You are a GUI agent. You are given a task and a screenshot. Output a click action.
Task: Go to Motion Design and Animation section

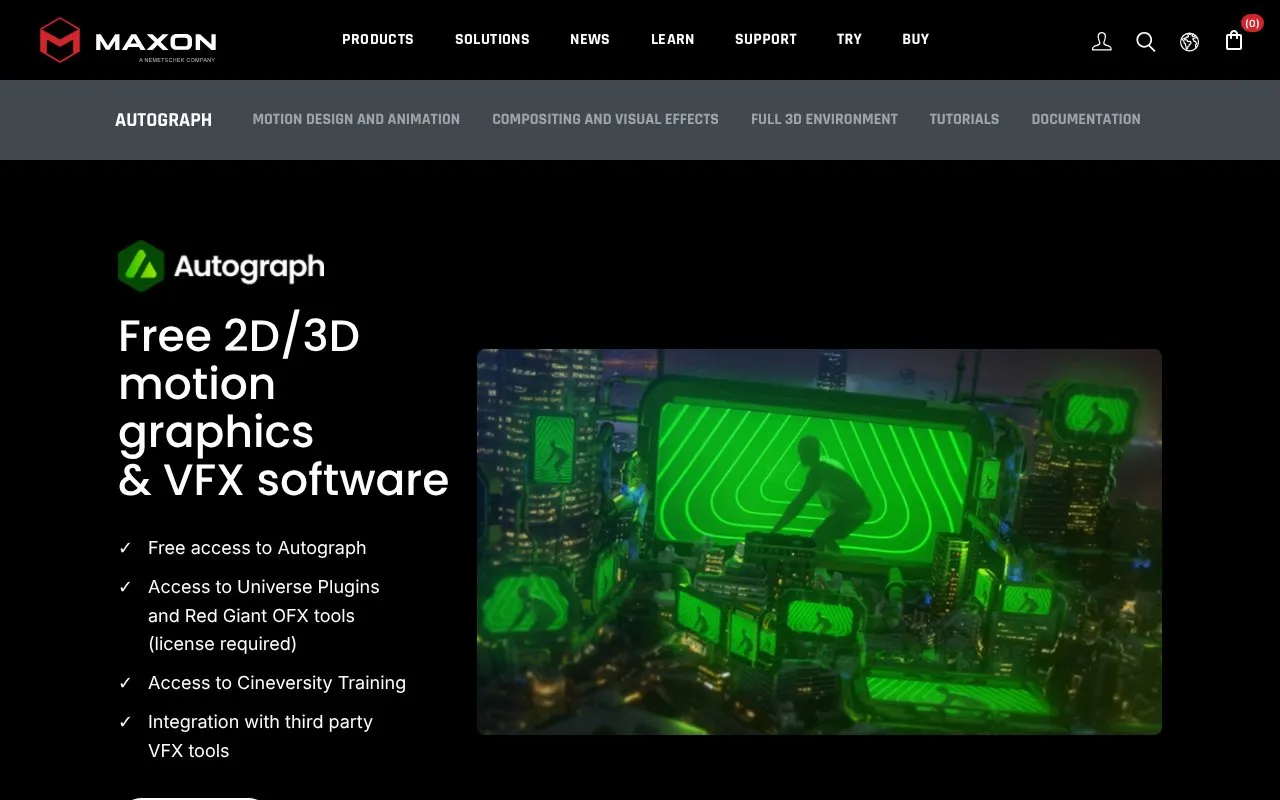356,119
